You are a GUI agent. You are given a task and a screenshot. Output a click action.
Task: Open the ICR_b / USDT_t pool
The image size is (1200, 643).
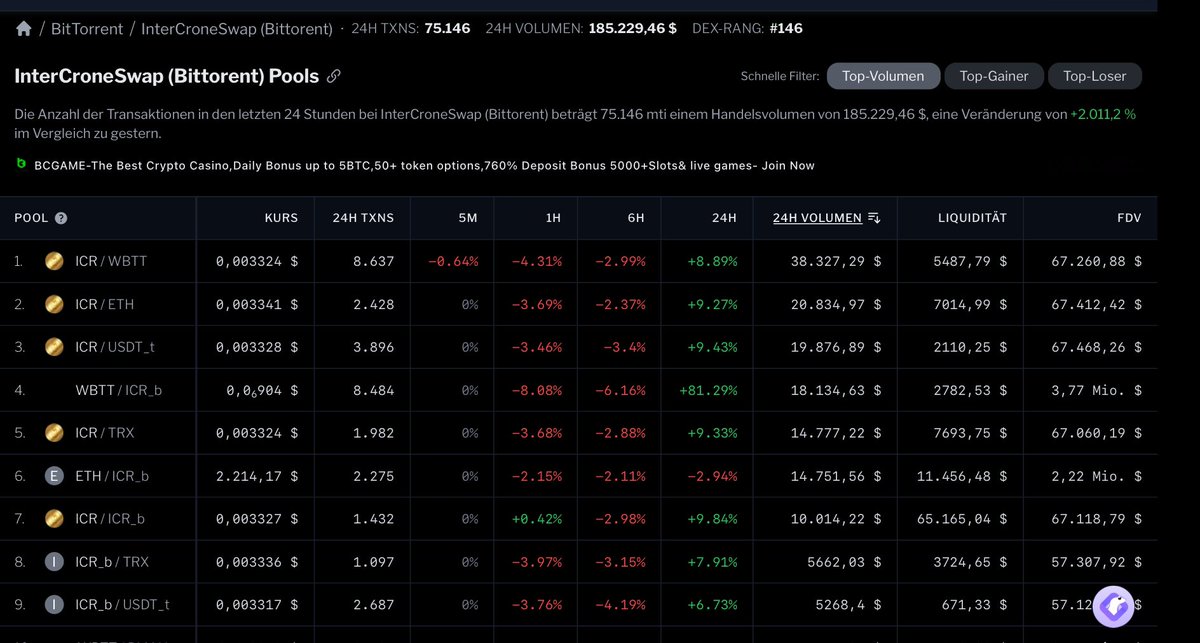coord(123,604)
